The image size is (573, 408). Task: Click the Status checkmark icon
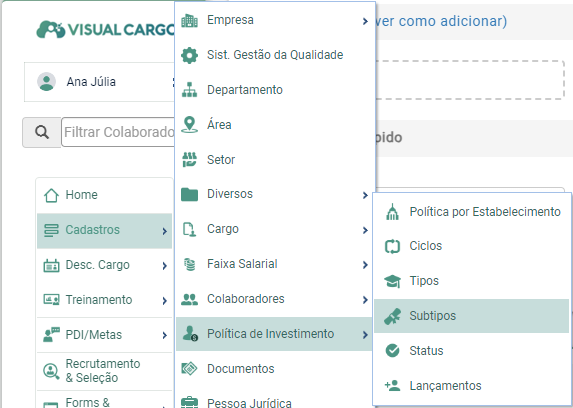392,351
